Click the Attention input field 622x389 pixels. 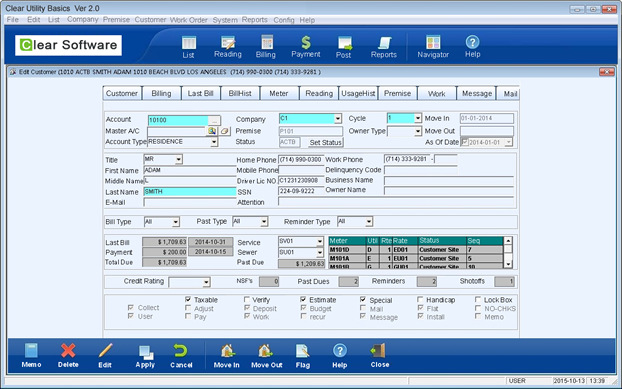pos(396,202)
